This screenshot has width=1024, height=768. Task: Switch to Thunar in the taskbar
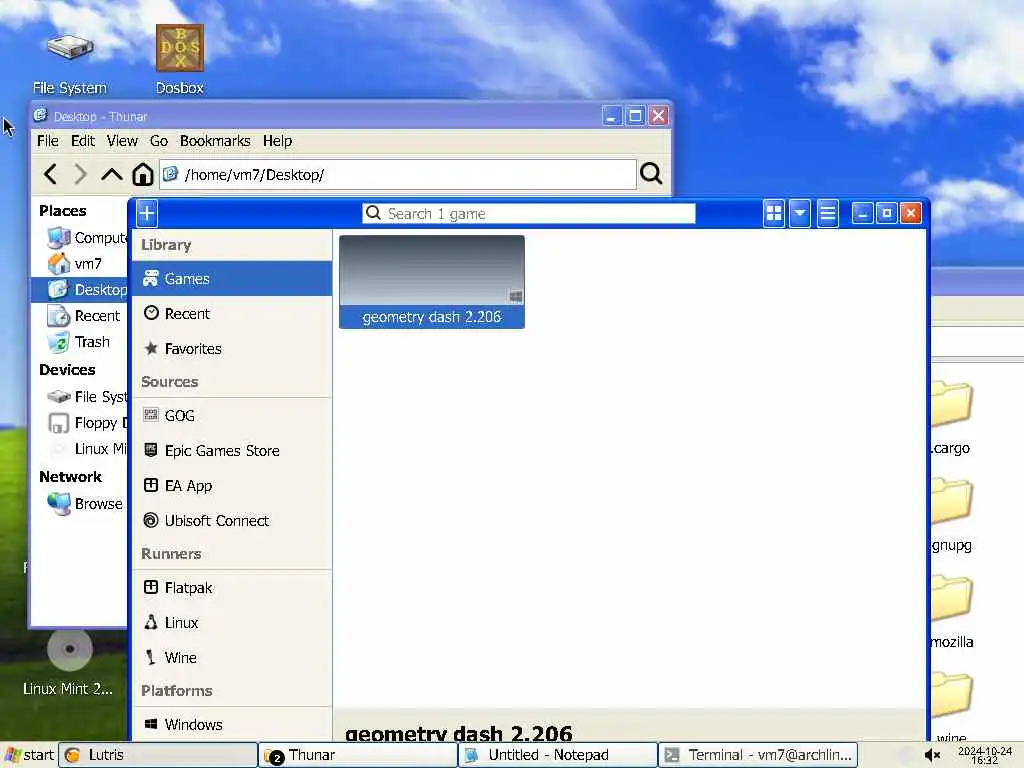pyautogui.click(x=358, y=755)
